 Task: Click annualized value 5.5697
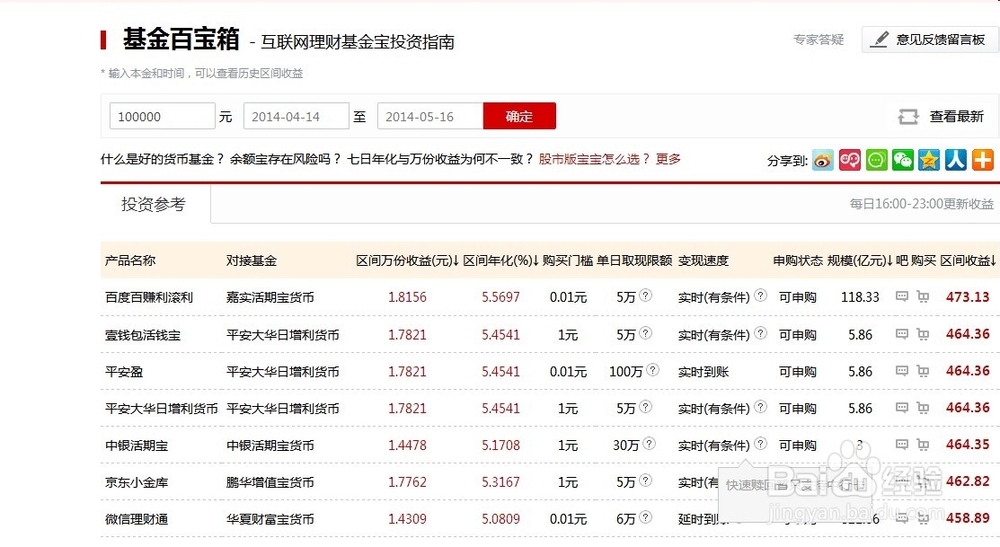[501, 297]
